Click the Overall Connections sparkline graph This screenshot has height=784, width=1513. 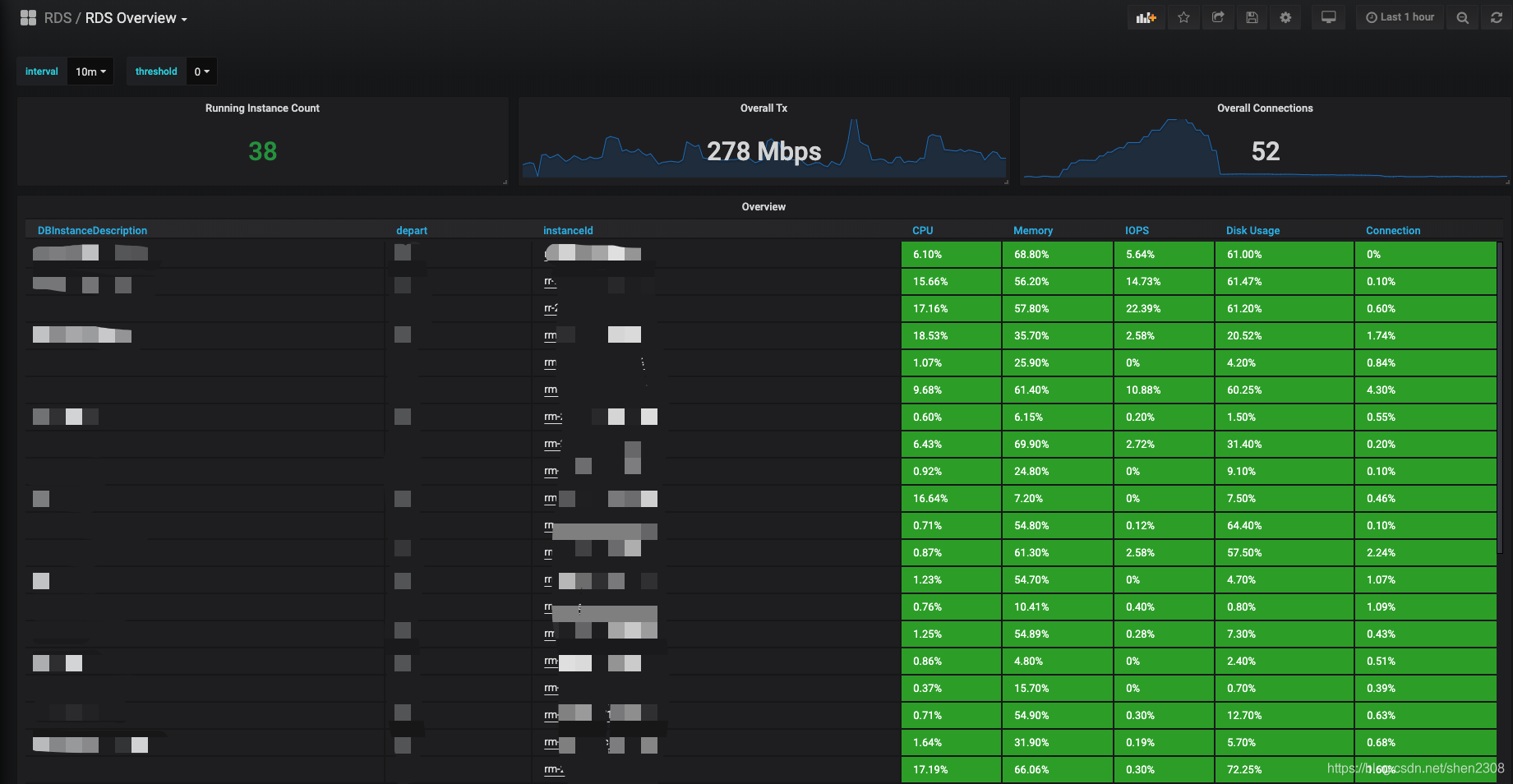(1265, 149)
